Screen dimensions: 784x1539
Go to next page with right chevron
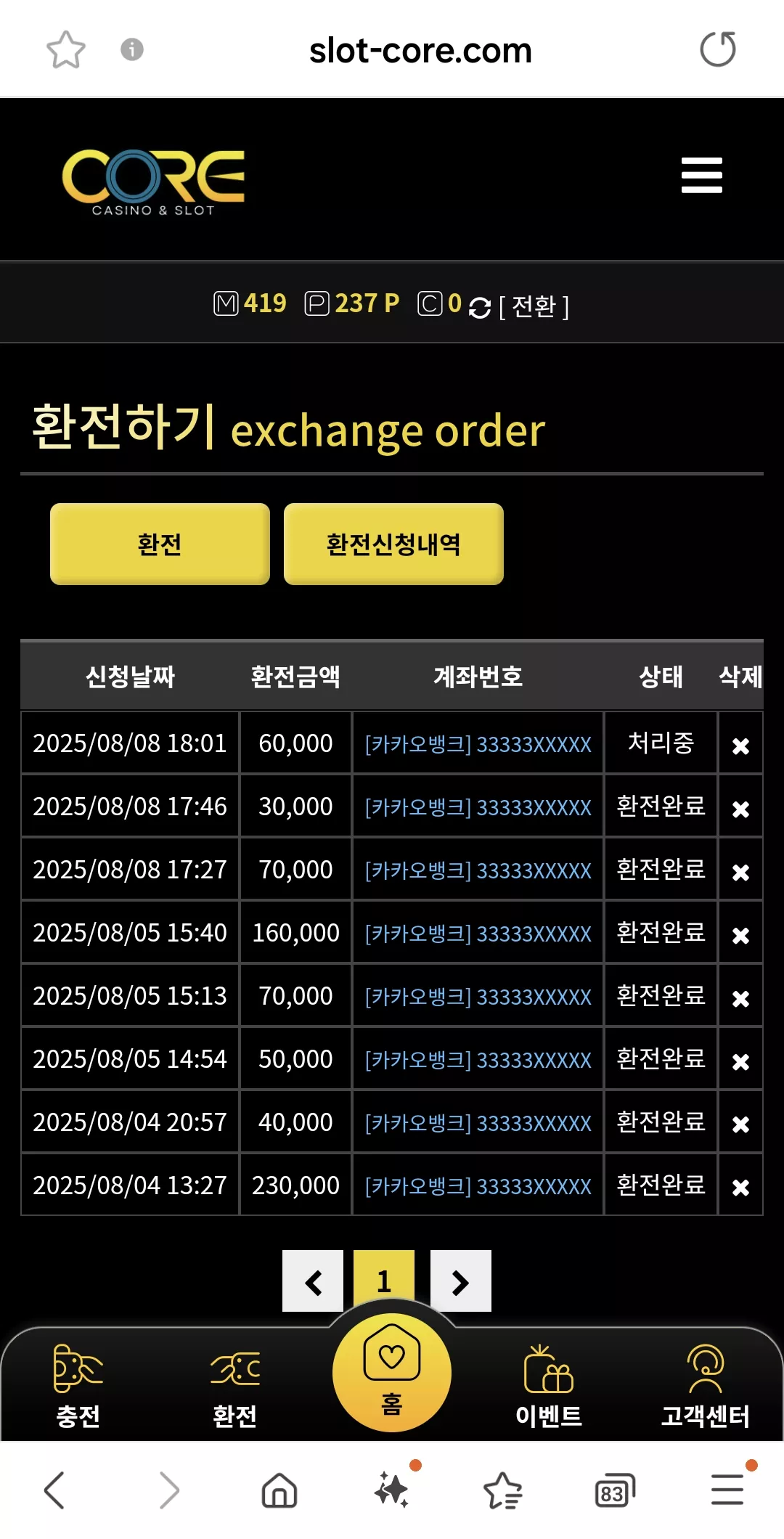click(x=461, y=1281)
